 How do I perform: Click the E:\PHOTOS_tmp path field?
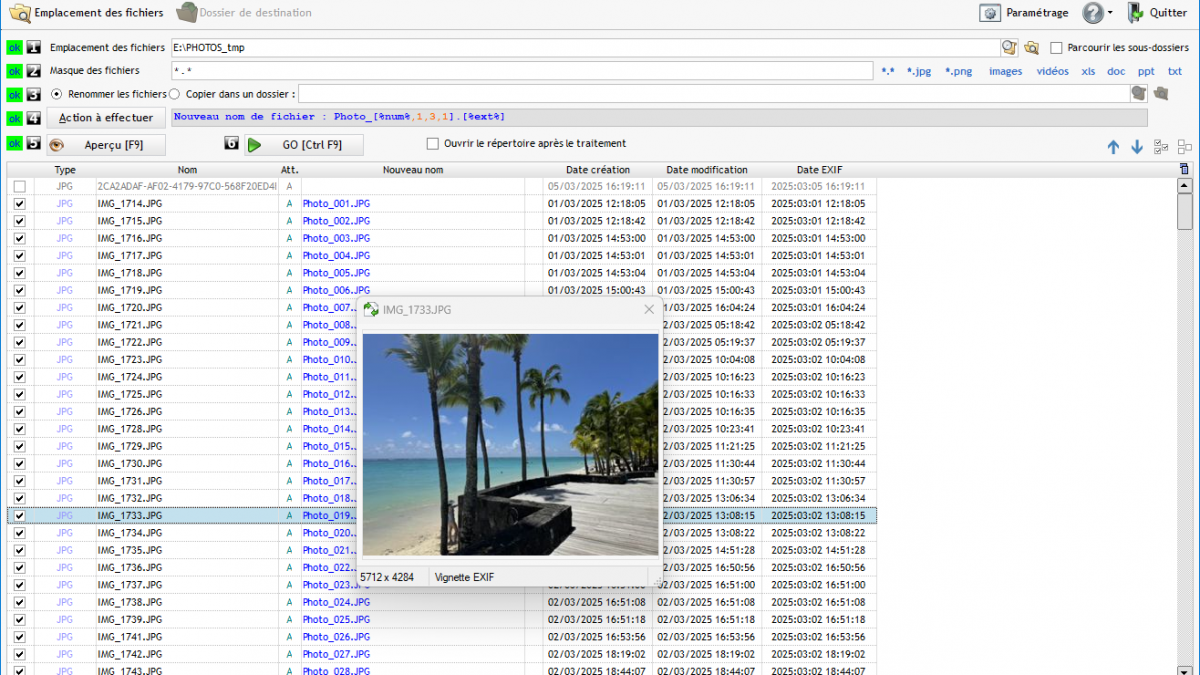pyautogui.click(x=585, y=48)
